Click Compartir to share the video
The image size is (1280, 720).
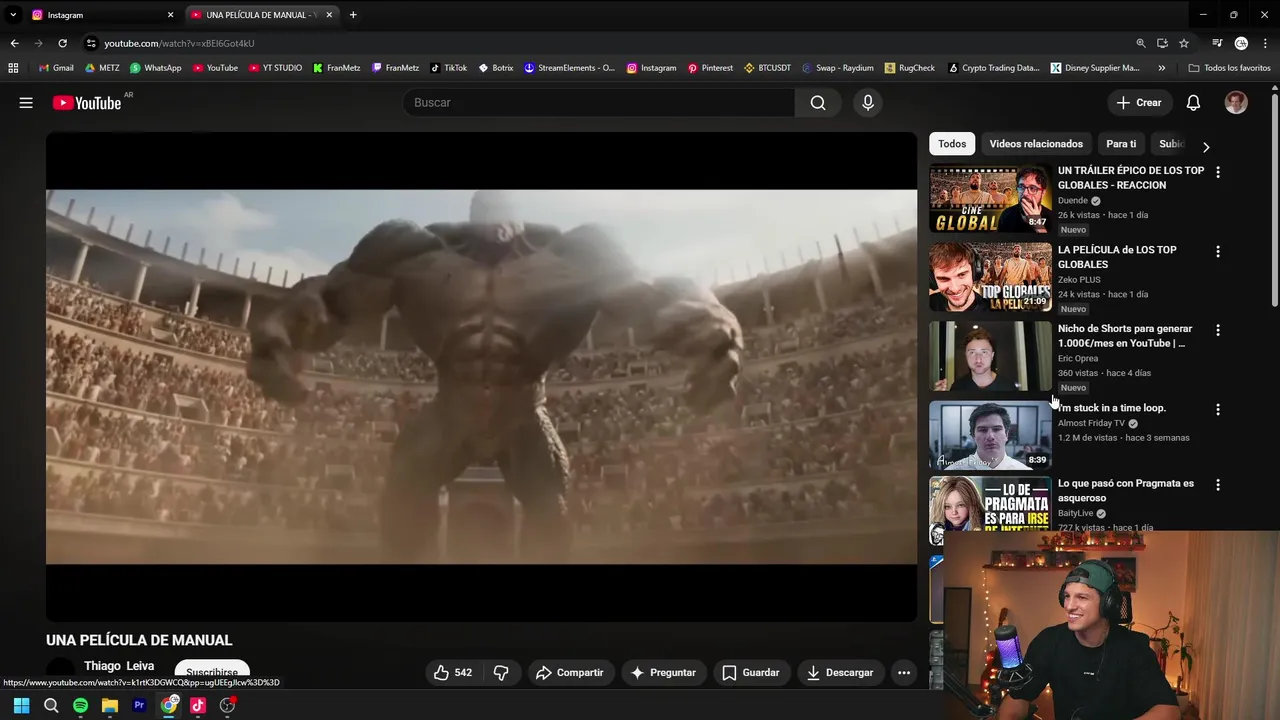[x=569, y=673]
